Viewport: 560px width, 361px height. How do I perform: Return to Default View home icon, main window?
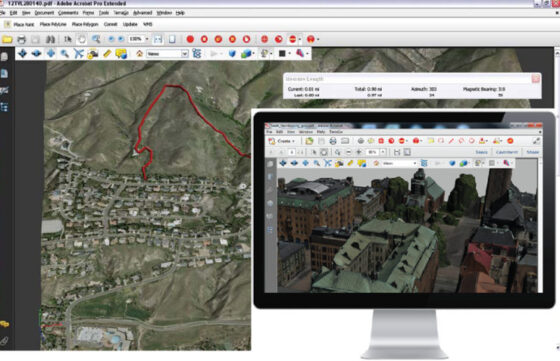[139, 54]
